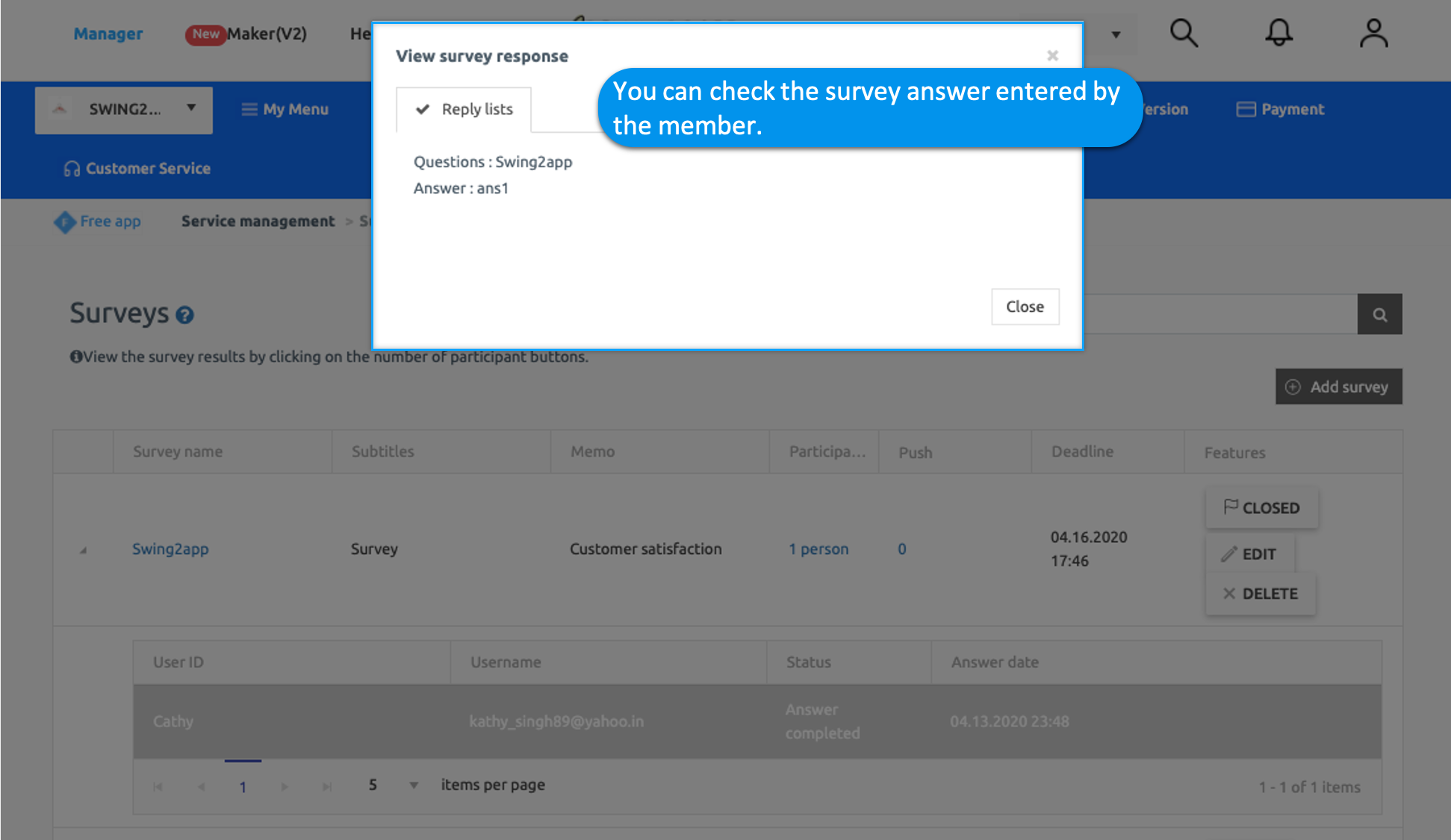Open the My Menu item
This screenshot has width=1451, height=840.
click(285, 110)
